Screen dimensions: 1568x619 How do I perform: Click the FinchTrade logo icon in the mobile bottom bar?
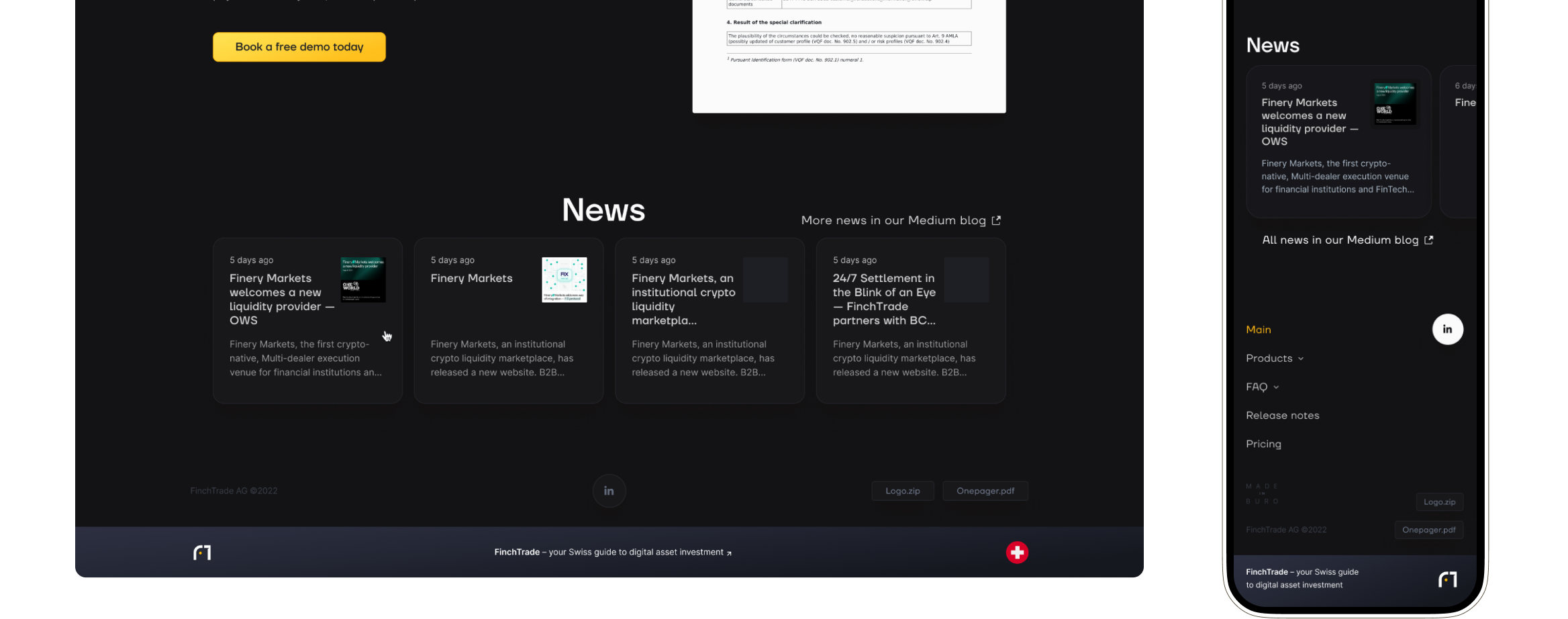click(x=1448, y=579)
